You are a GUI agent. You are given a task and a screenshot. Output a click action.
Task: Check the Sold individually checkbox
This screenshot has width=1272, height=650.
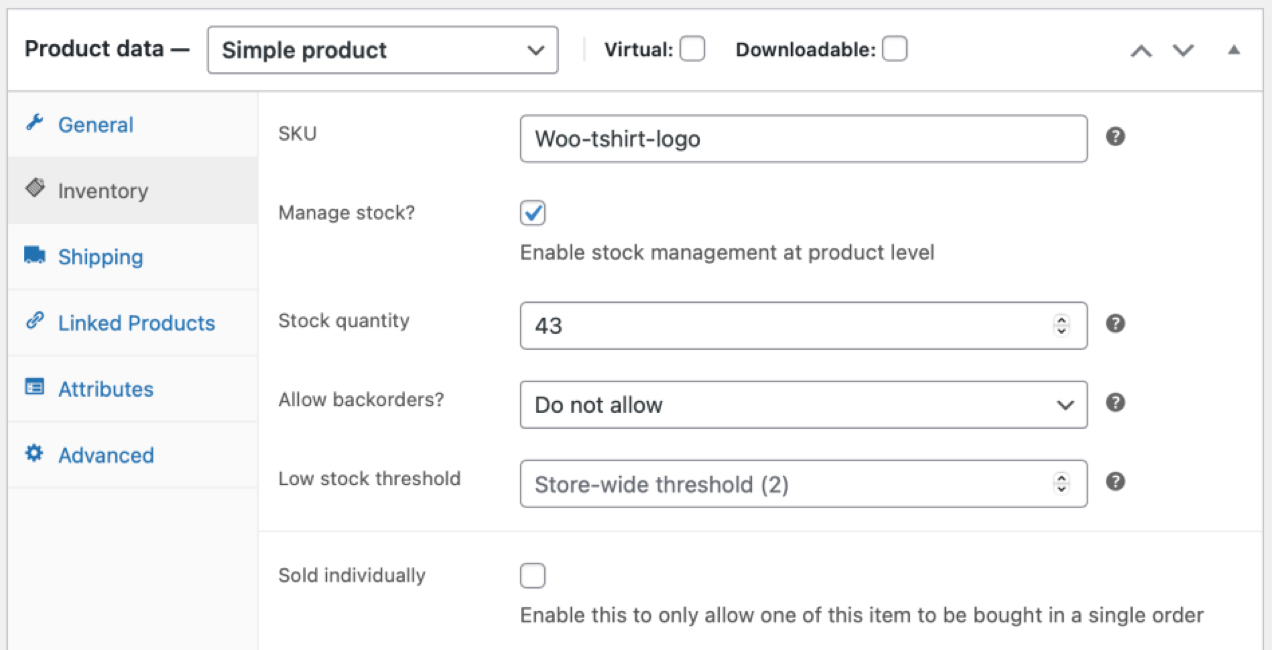(533, 576)
